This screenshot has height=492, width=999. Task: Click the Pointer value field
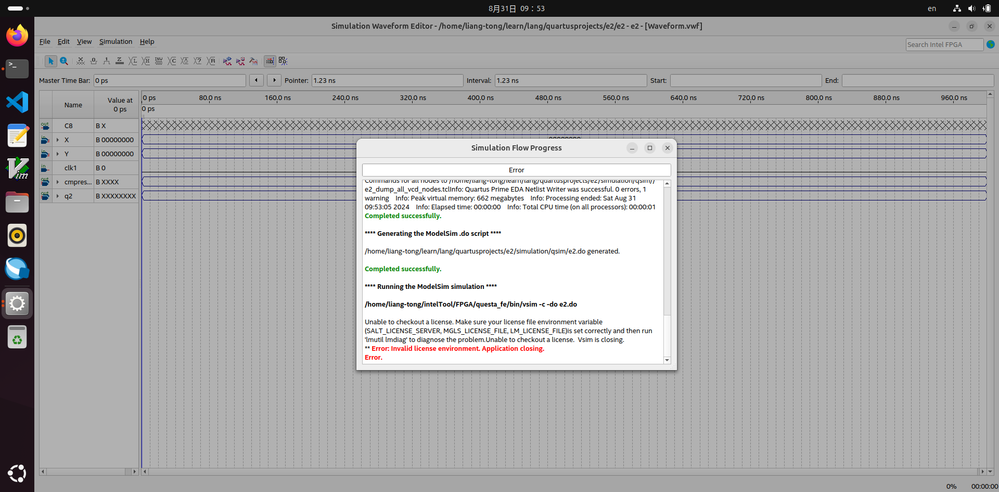coord(387,81)
